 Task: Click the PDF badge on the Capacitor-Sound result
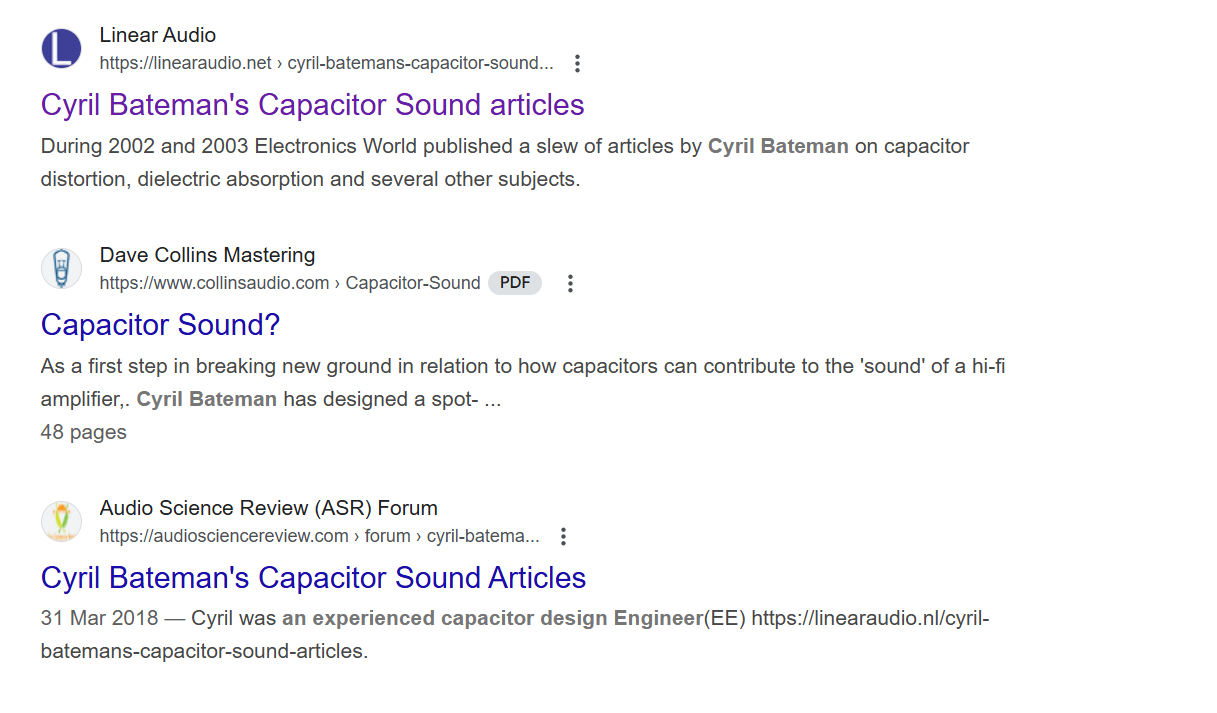click(515, 283)
